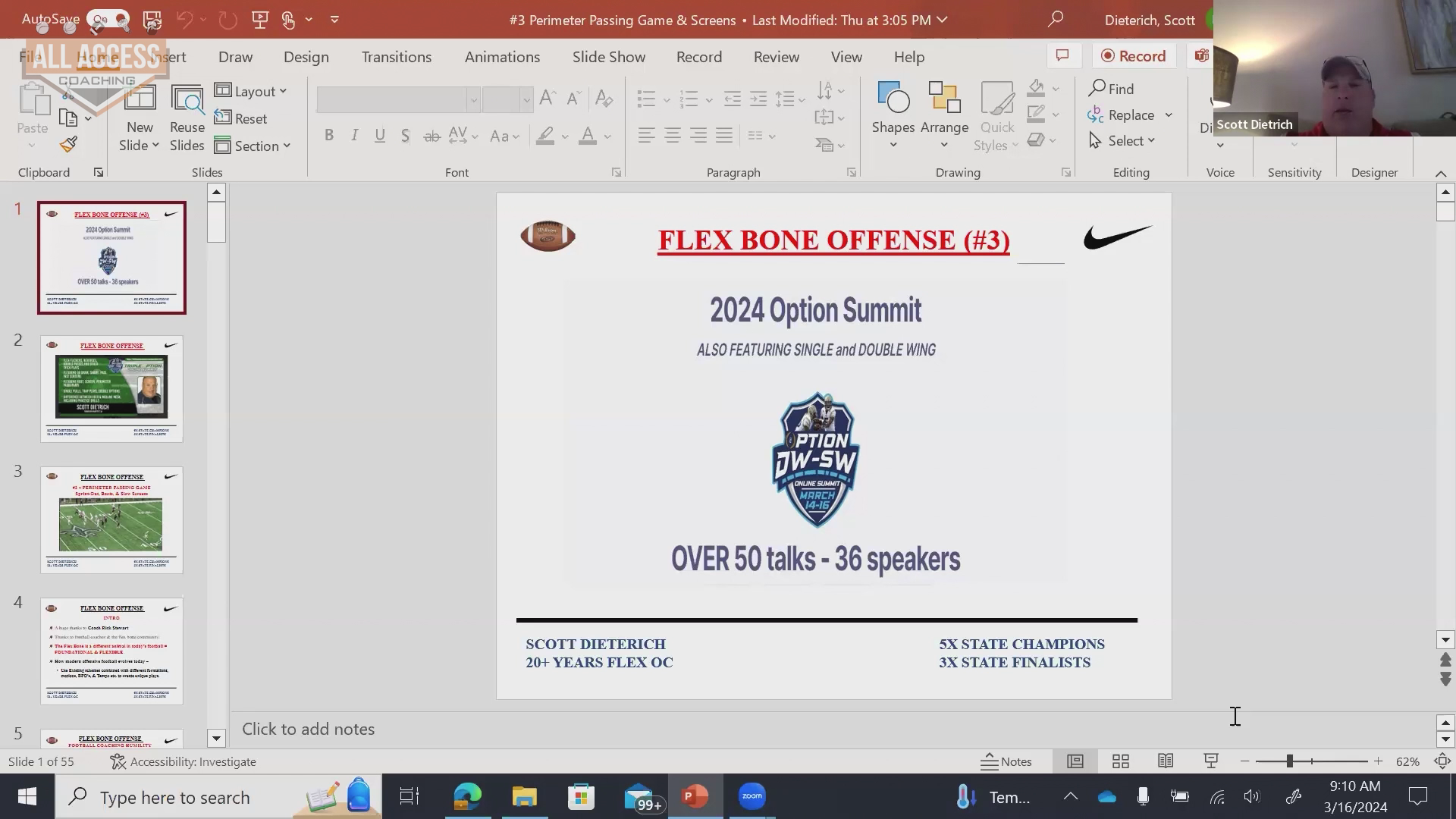Viewport: 1456px width, 819px height.
Task: Open font name combo box
Action: pyautogui.click(x=398, y=99)
